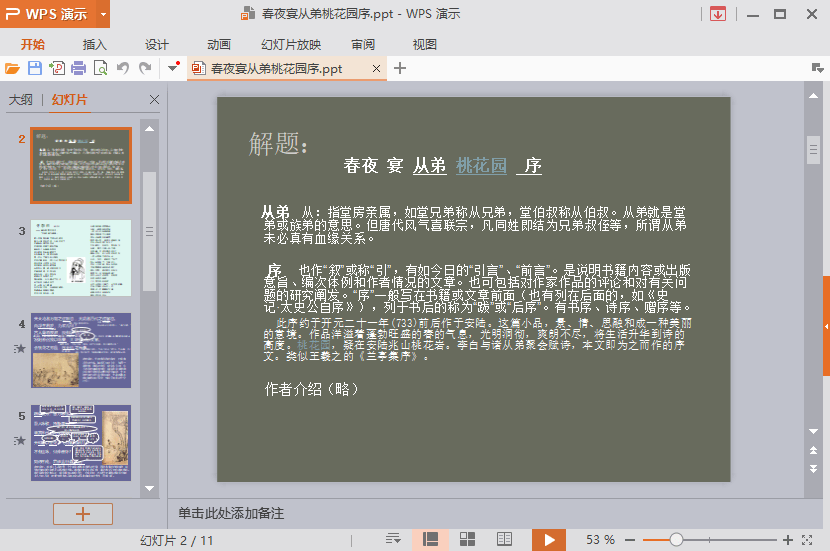Switch to the 大纲 panel tab
This screenshot has height=551, width=830.
click(x=20, y=100)
